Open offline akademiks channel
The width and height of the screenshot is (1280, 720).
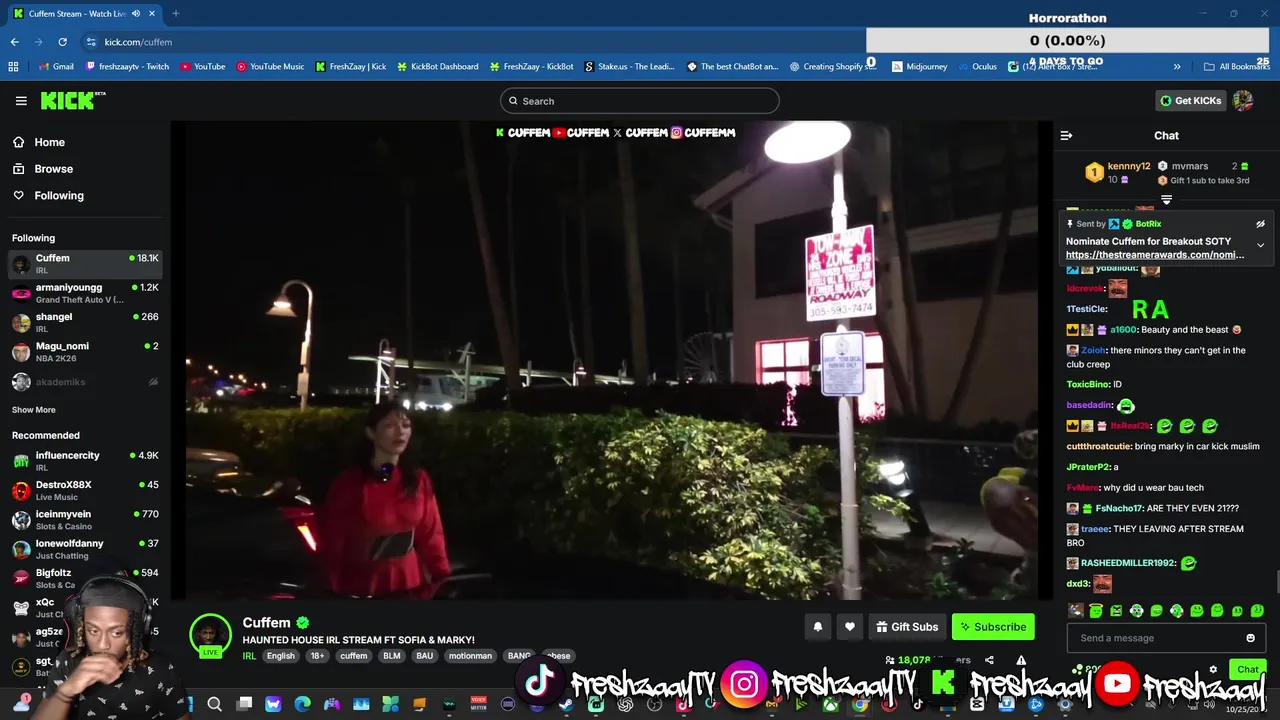85,382
